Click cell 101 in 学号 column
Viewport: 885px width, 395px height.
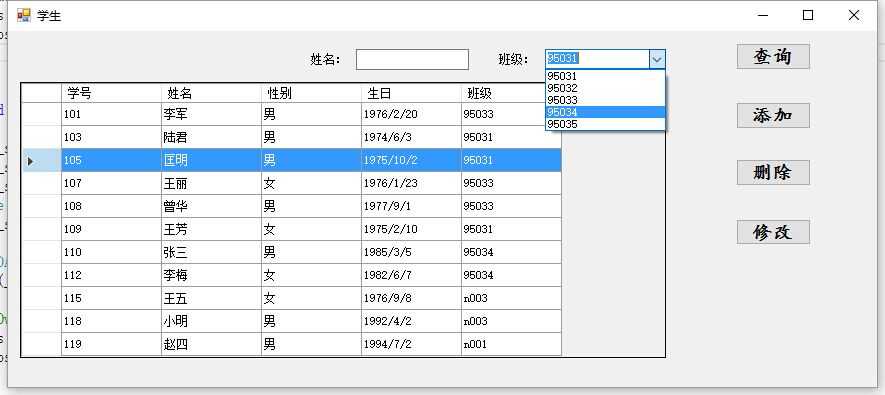(111, 114)
